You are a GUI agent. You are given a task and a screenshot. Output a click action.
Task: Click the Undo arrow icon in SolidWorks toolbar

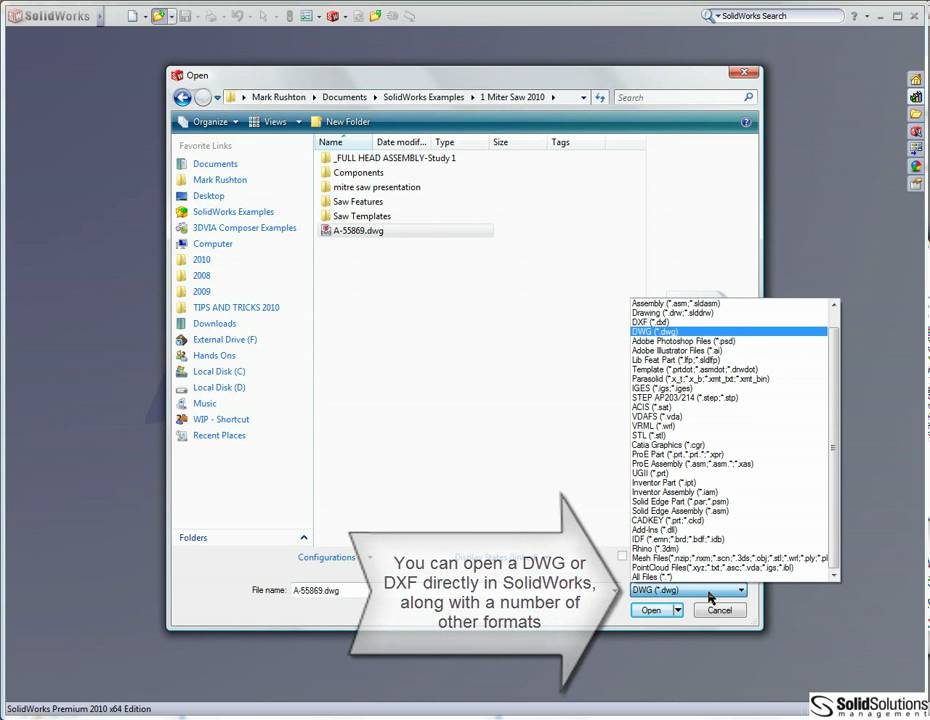[237, 16]
